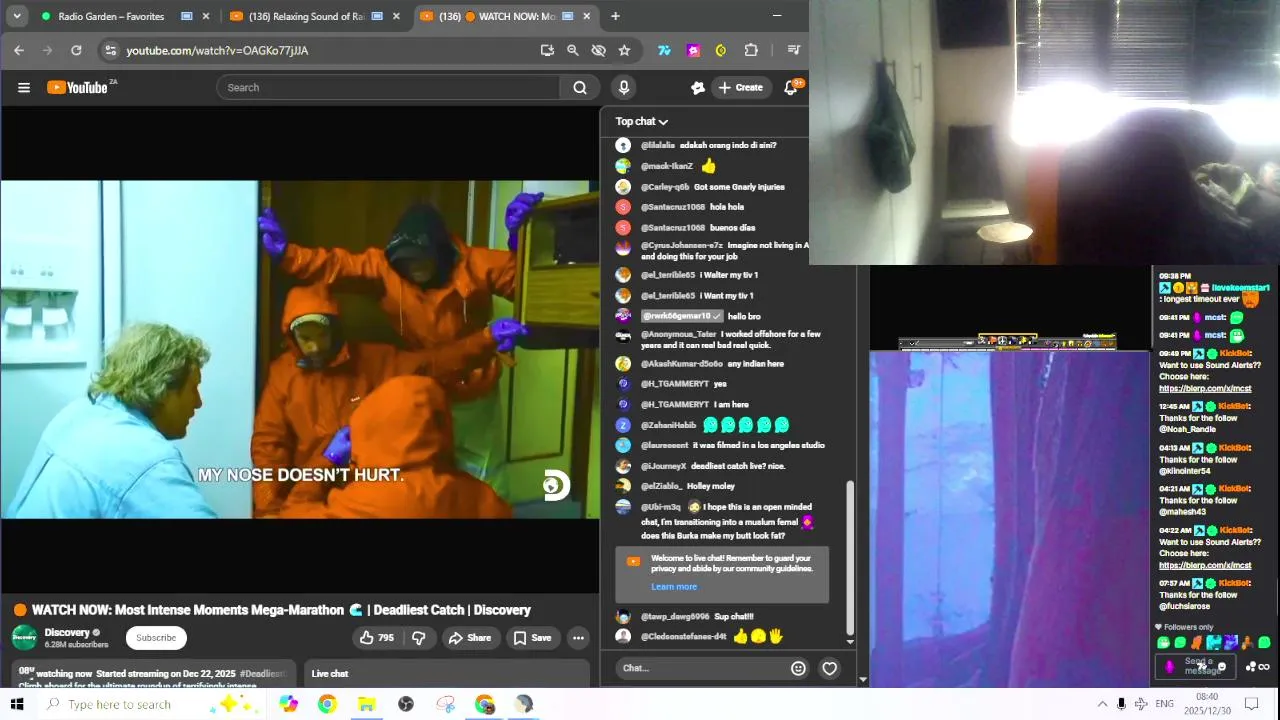Open OBS Studio from the taskbar

click(x=406, y=704)
